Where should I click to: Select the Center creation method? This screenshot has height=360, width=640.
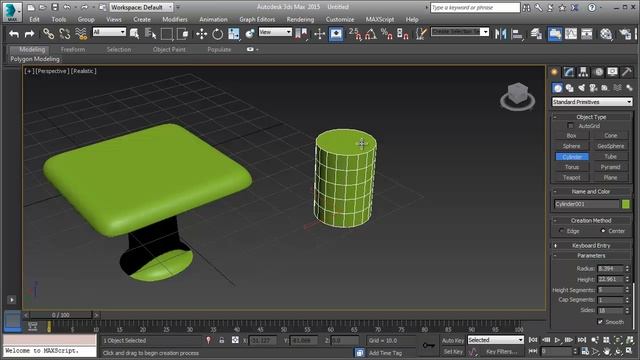pos(603,231)
